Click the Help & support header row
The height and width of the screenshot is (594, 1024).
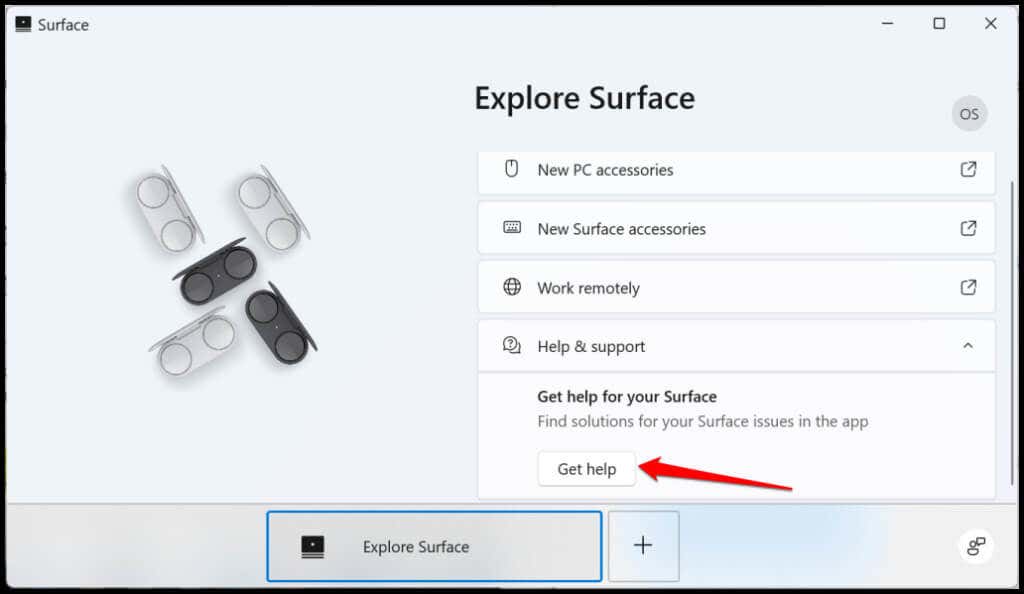point(736,346)
